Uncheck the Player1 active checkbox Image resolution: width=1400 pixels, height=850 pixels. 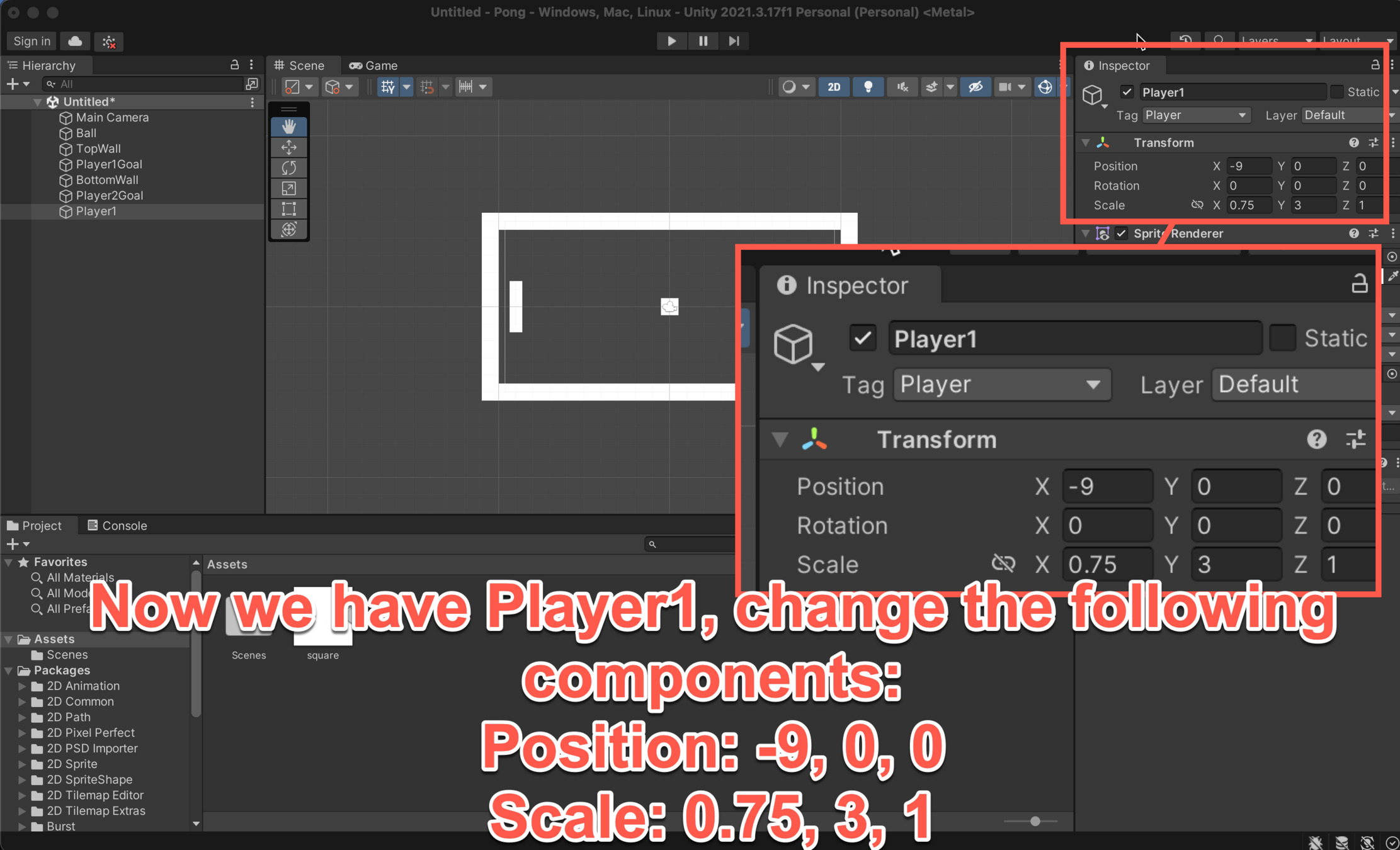click(1127, 92)
